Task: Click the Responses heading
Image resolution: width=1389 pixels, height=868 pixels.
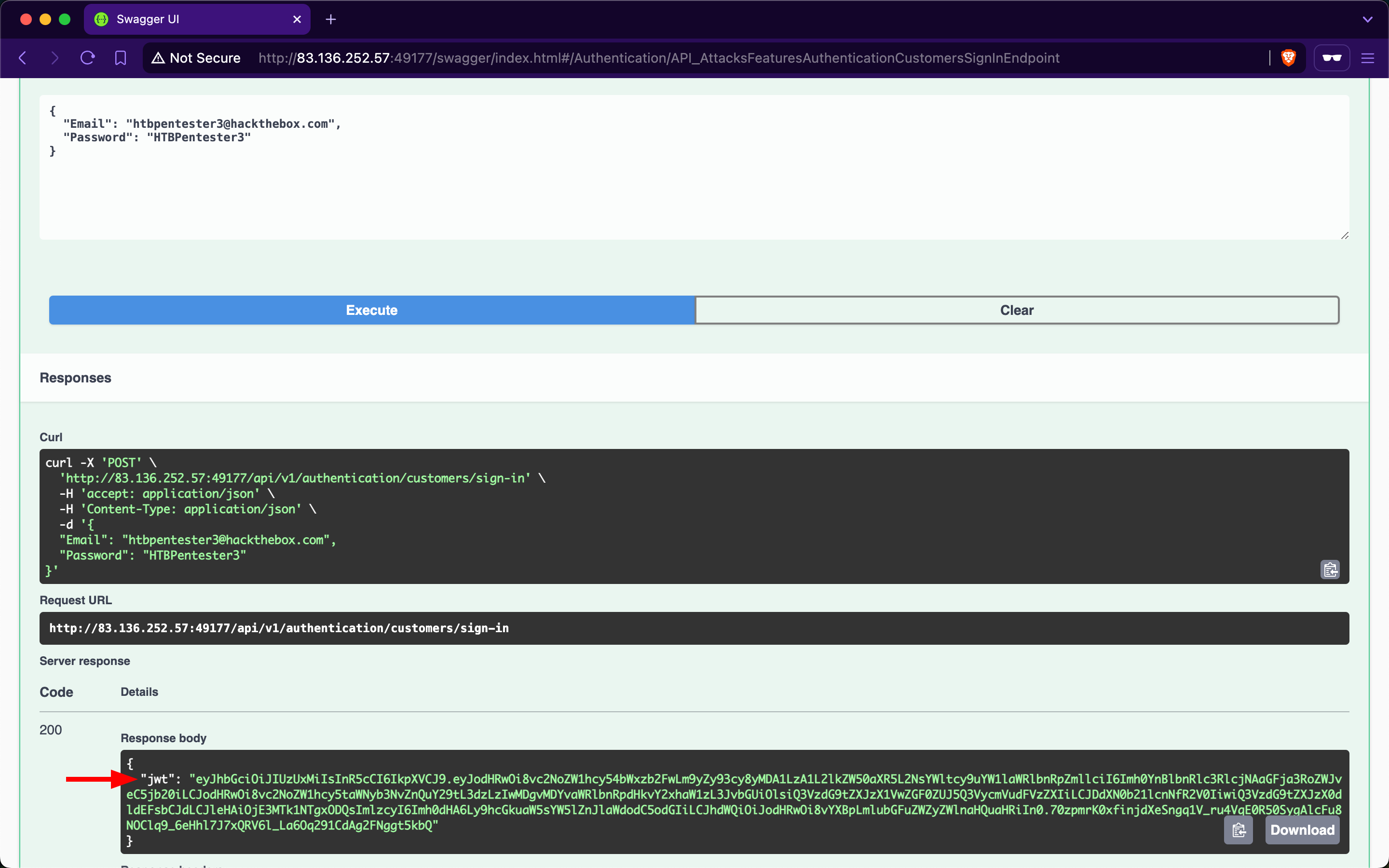Action: pos(75,378)
